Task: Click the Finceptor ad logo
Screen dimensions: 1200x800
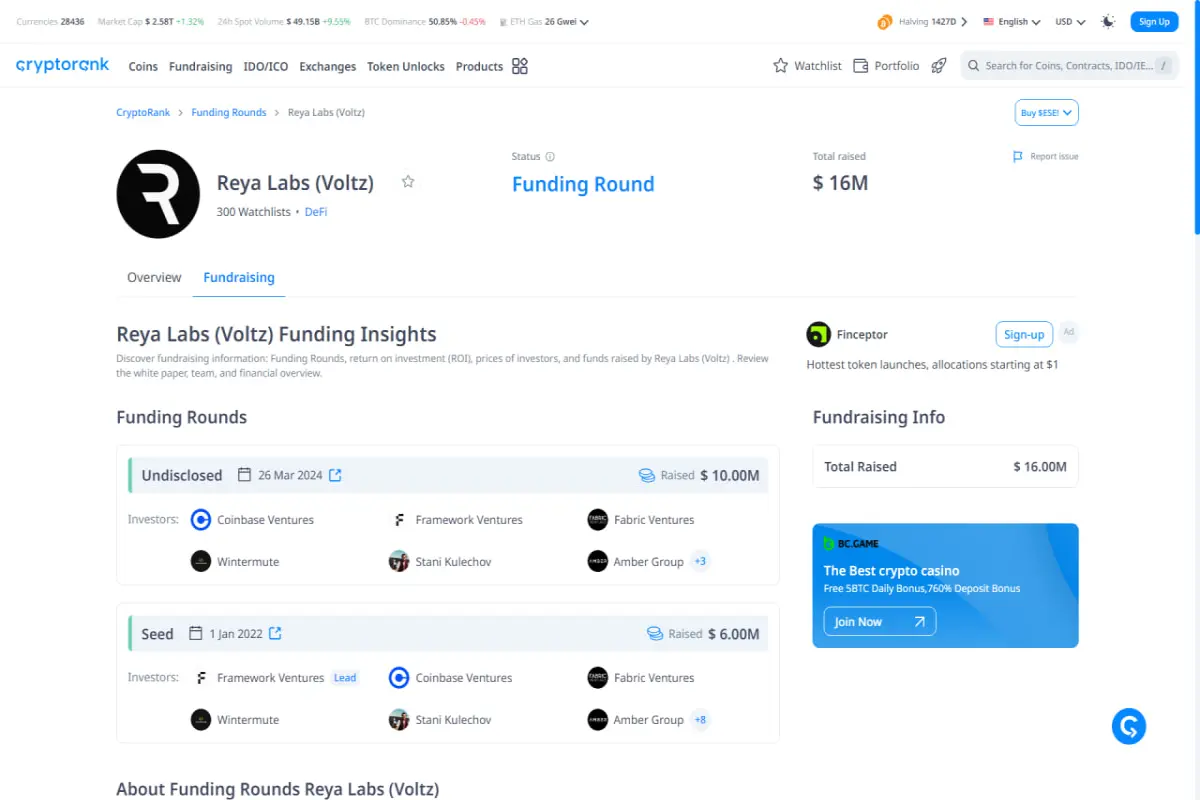Action: click(819, 334)
